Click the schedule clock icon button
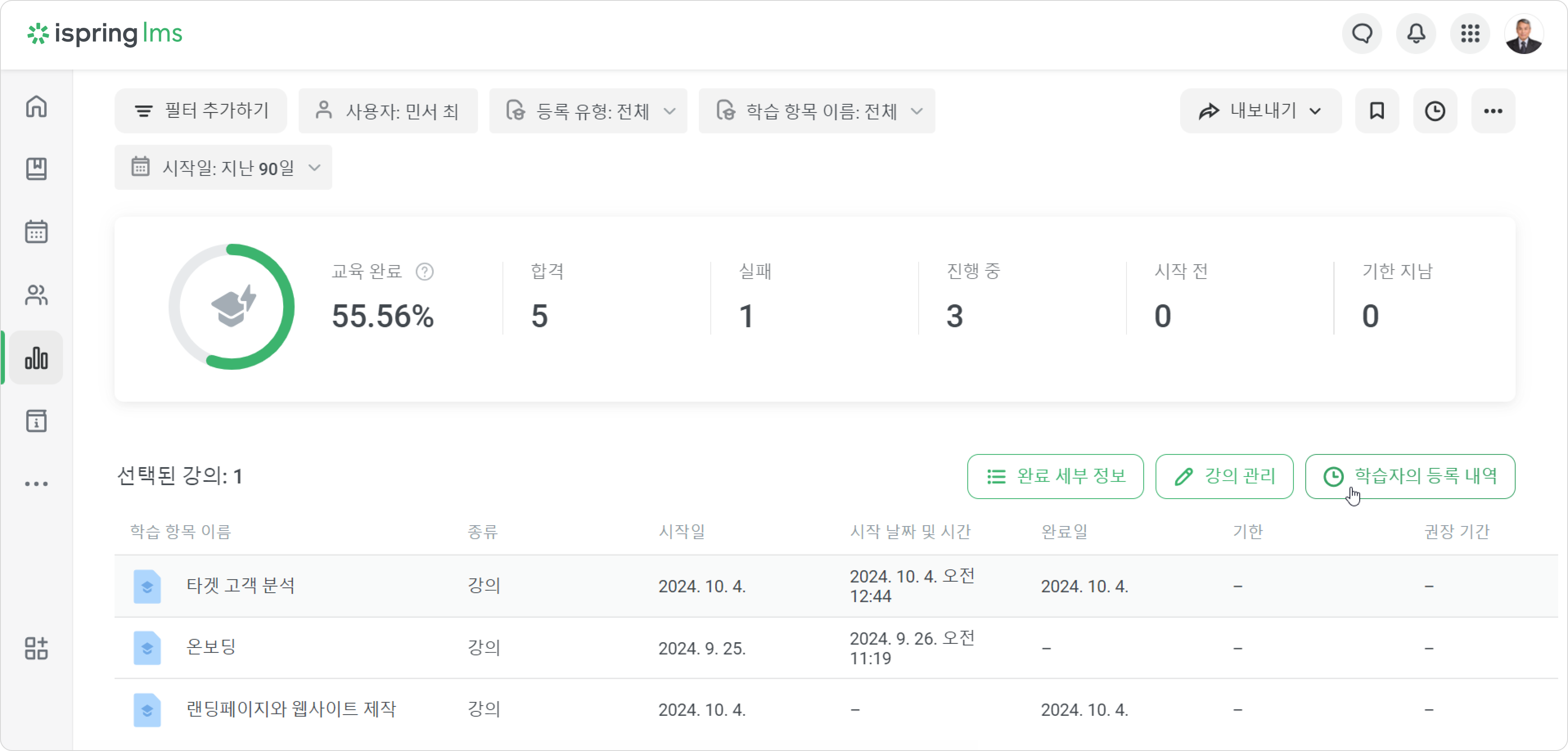The width and height of the screenshot is (1568, 751). pos(1435,111)
